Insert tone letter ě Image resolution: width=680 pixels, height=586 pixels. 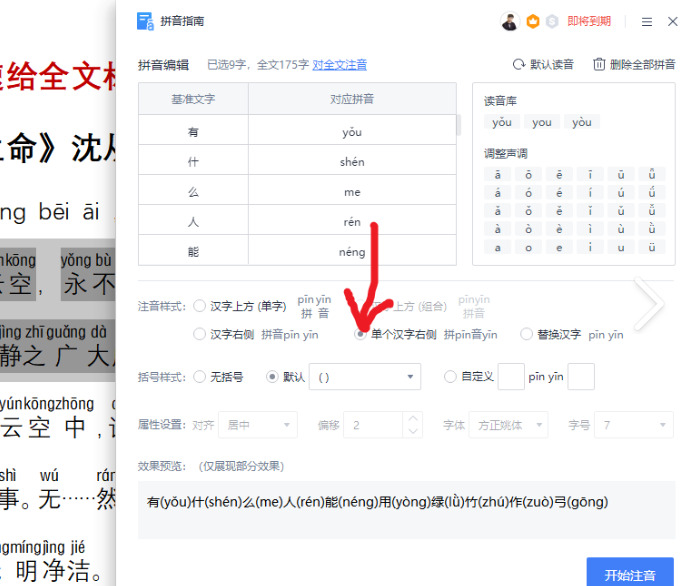(x=559, y=211)
